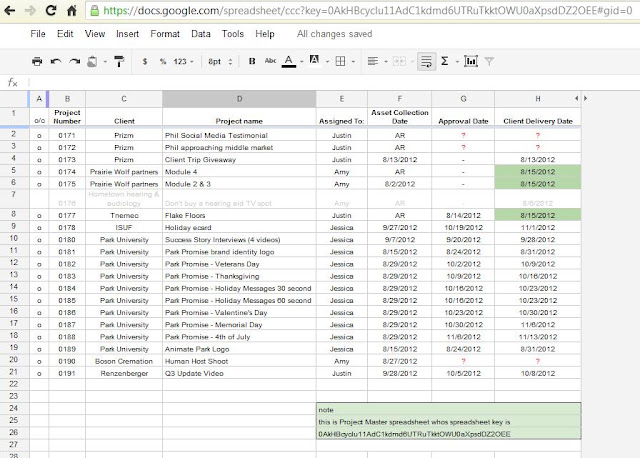640x458 pixels.
Task: Click the formula bar input
Action: tap(335, 82)
